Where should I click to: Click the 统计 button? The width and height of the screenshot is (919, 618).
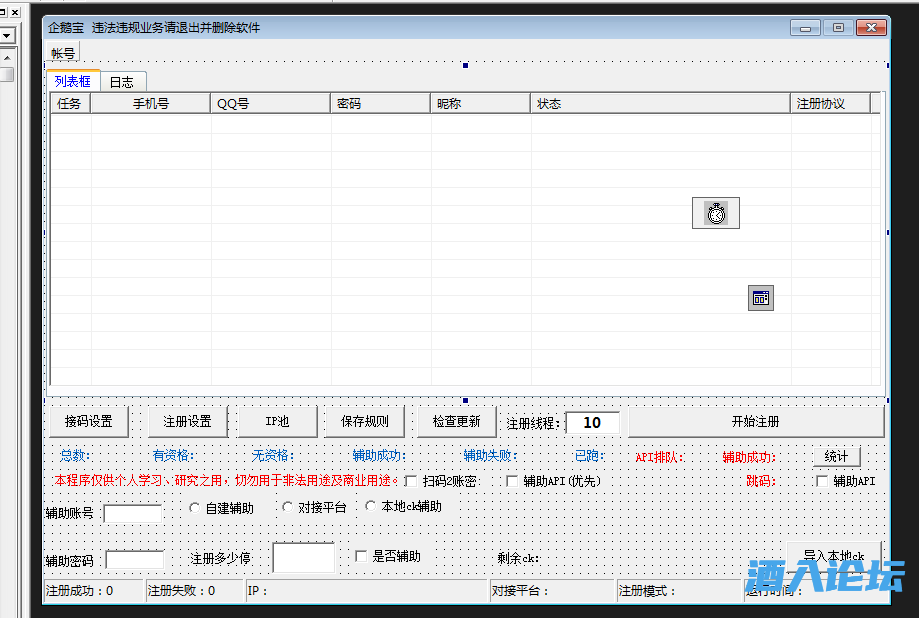836,456
